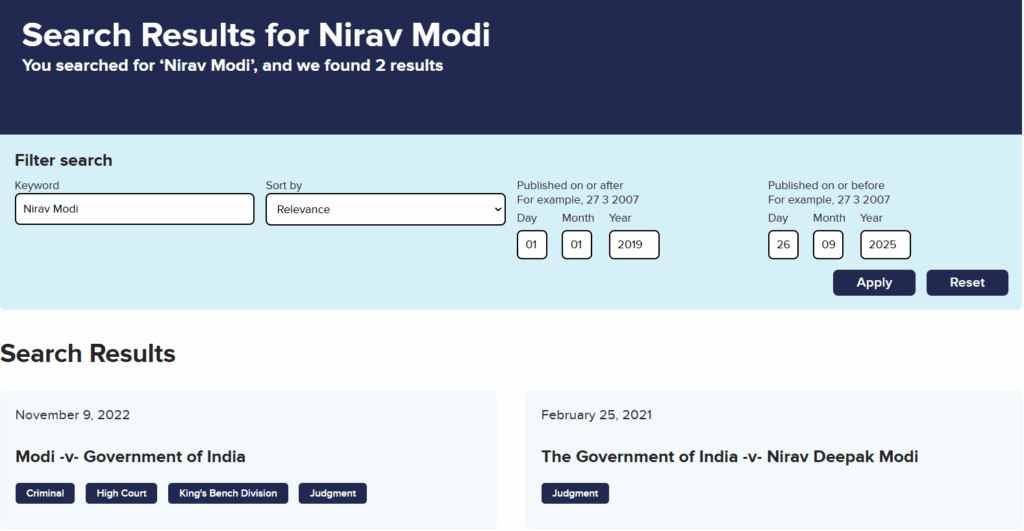This screenshot has width=1024, height=531.
Task: Select the King's Bench Division tag
Action: pos(228,493)
